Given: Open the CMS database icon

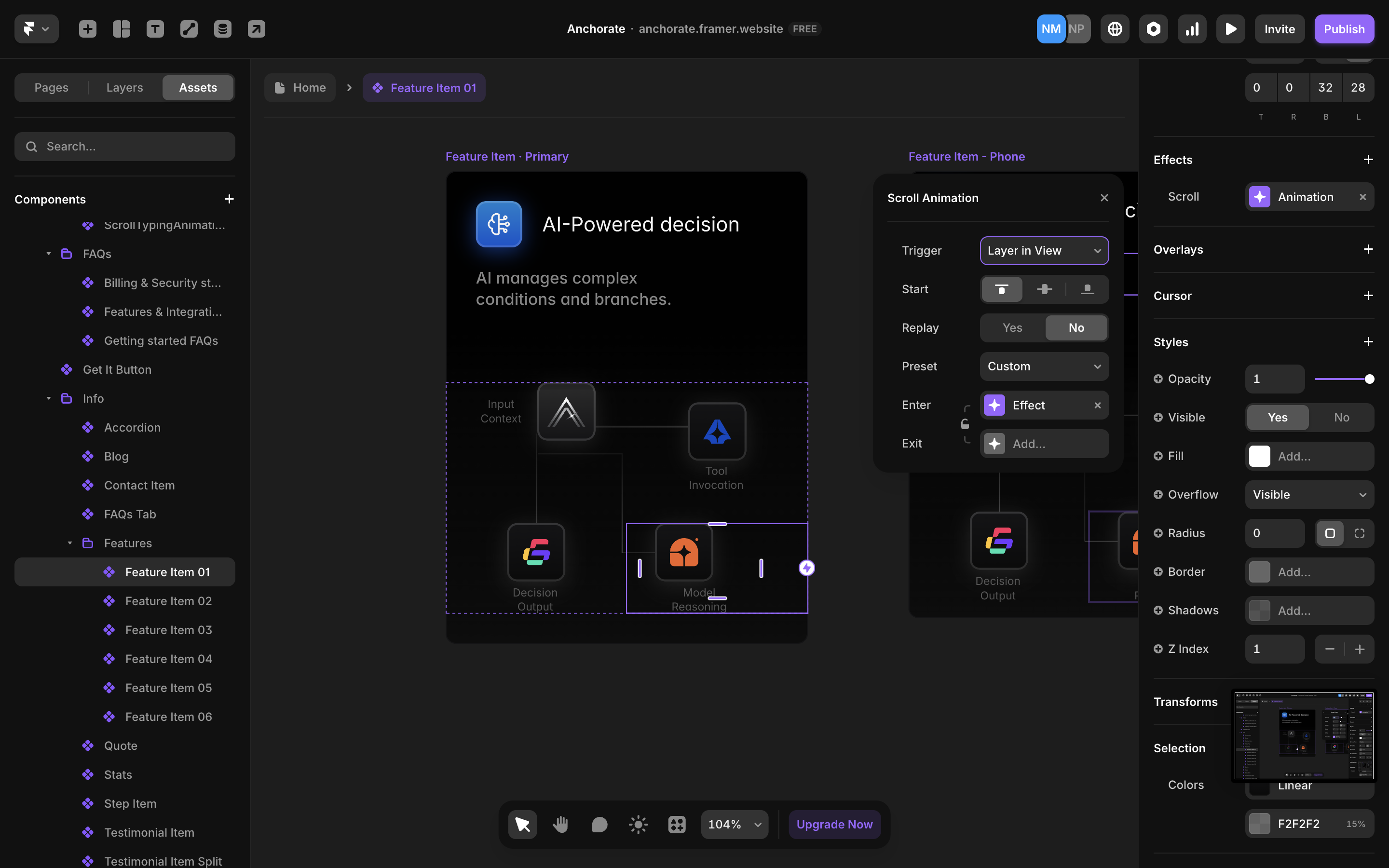Looking at the screenshot, I should (223, 29).
